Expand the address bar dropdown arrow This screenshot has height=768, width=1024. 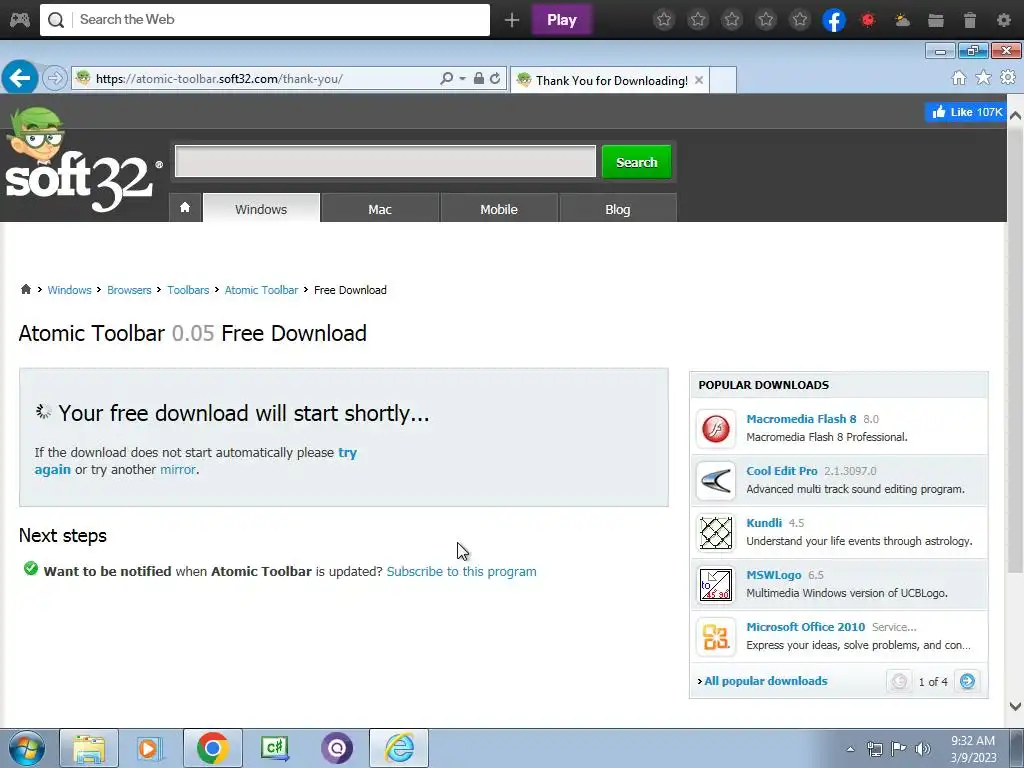[x=462, y=78]
